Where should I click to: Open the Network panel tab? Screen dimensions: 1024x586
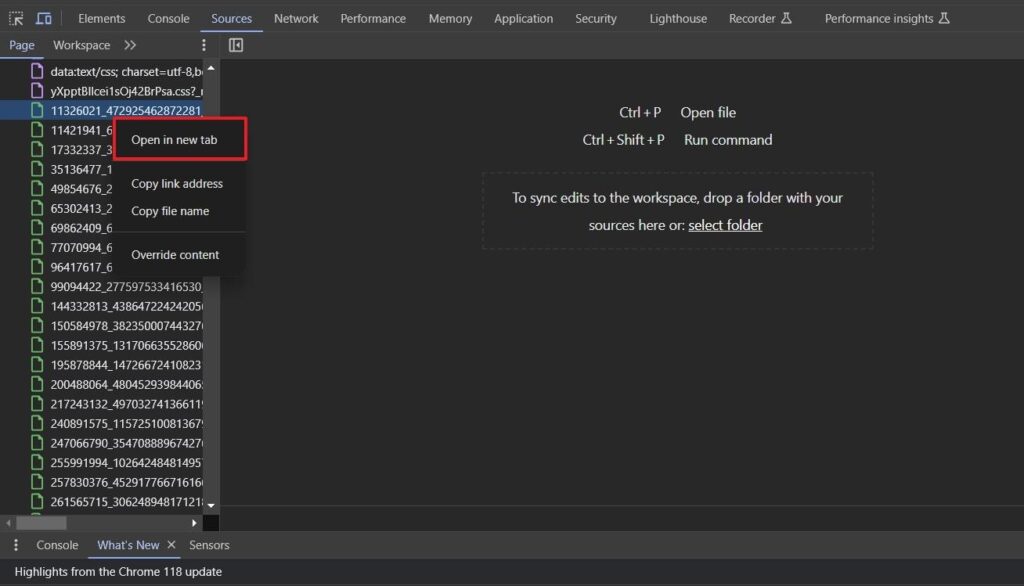(296, 18)
